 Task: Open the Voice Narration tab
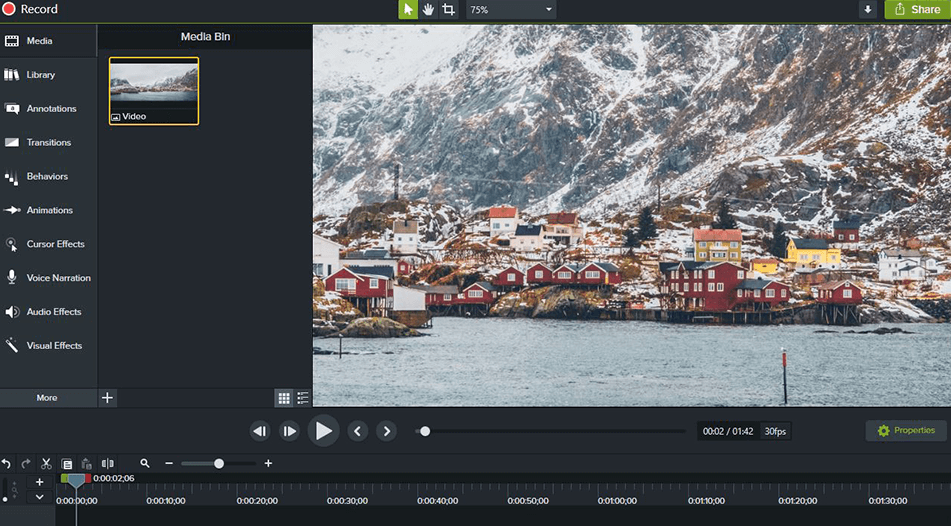(48, 278)
